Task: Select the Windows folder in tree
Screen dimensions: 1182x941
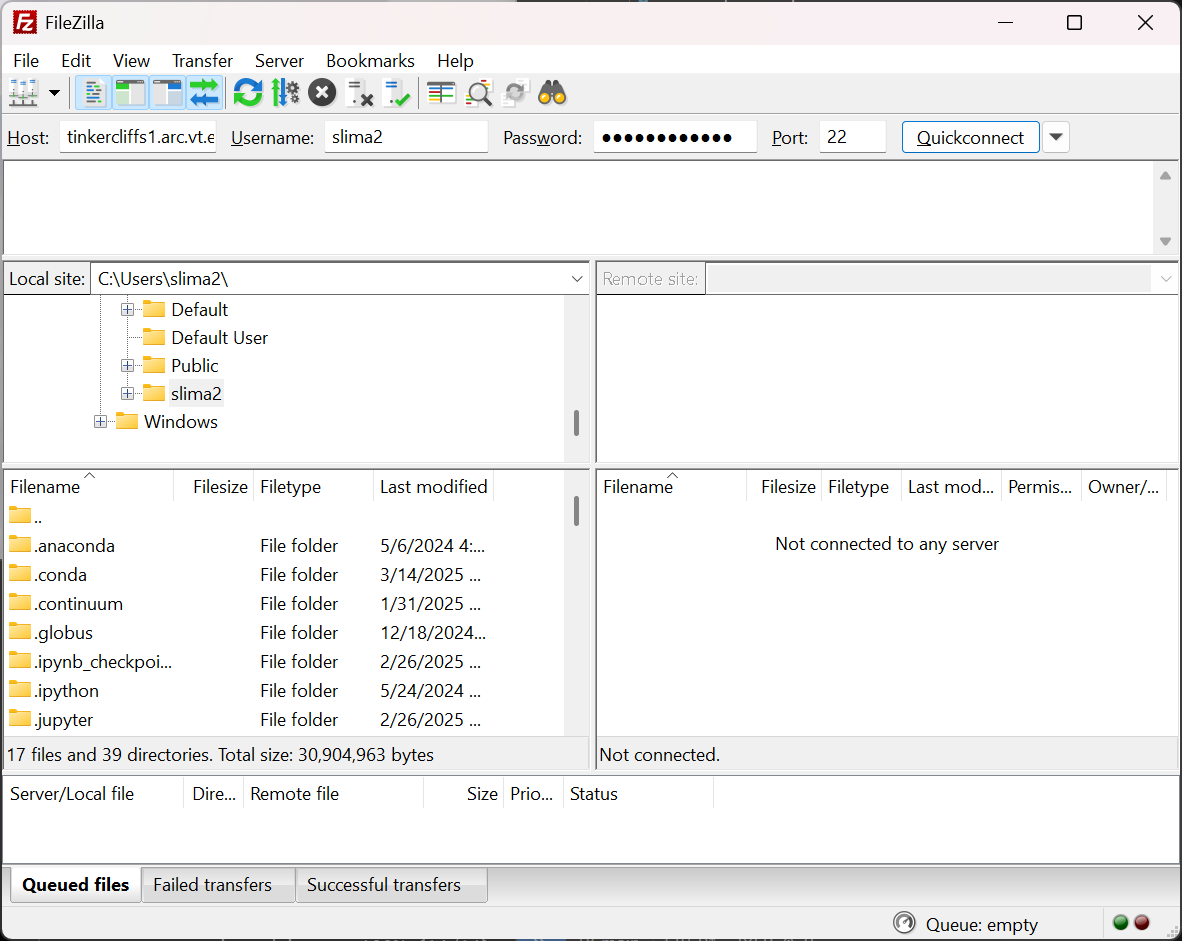Action: (181, 421)
